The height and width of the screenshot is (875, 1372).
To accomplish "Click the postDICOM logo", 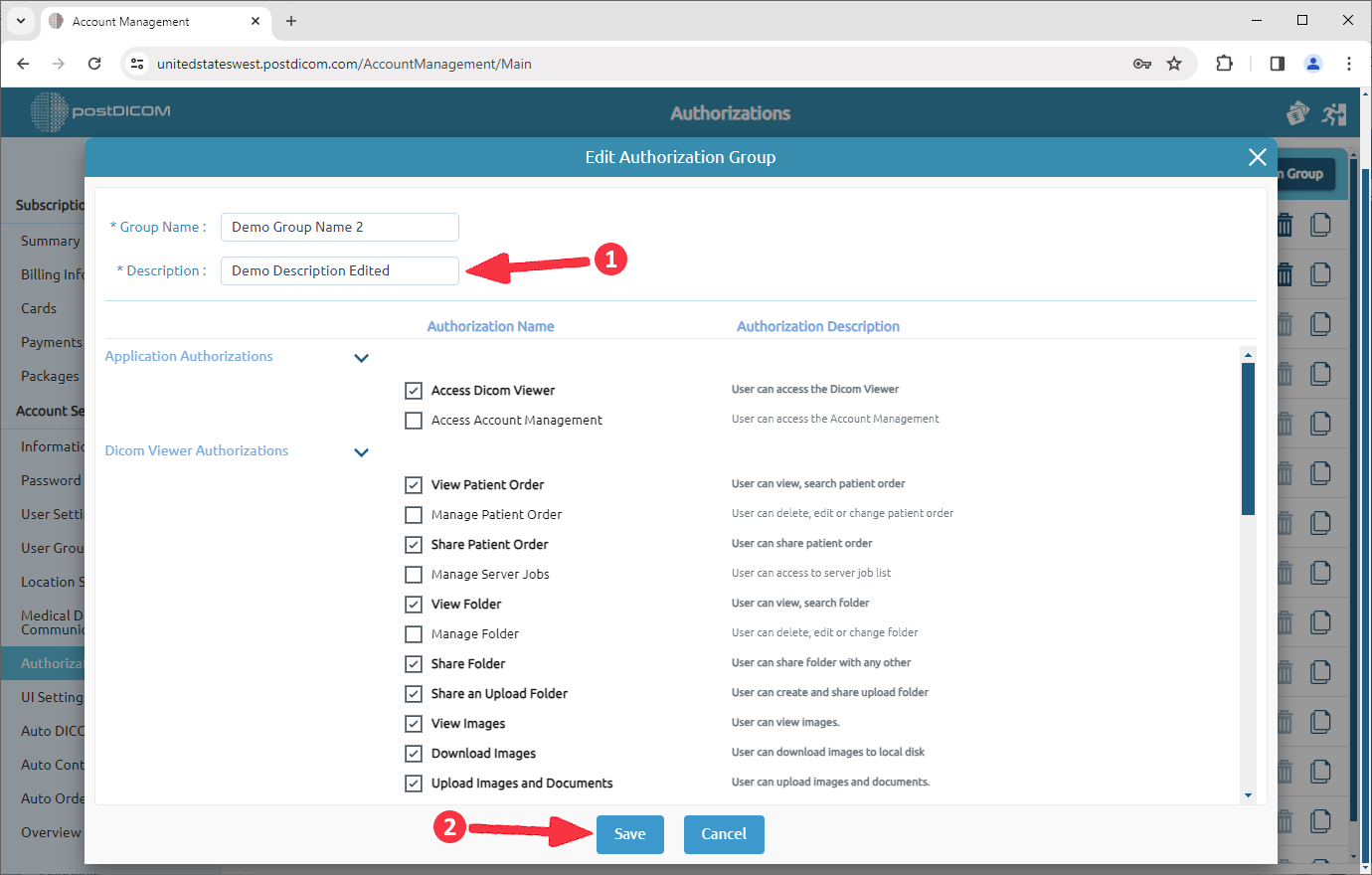I will tap(99, 111).
